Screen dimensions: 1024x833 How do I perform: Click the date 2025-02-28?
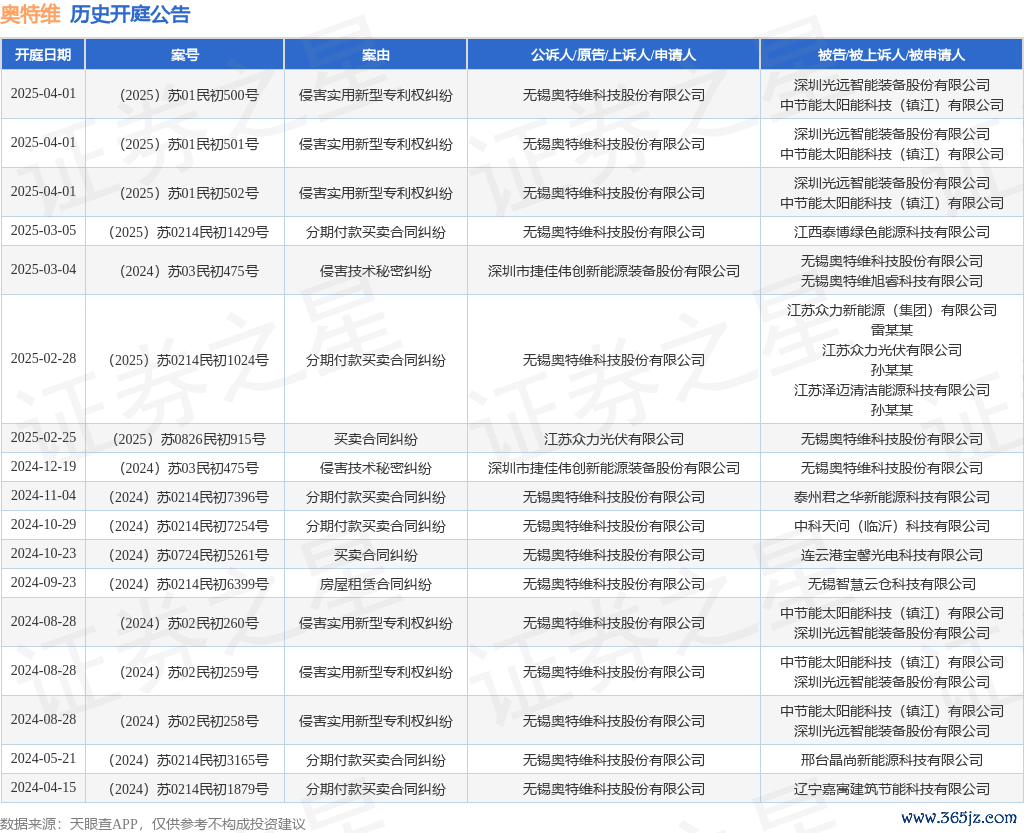pyautogui.click(x=43, y=358)
